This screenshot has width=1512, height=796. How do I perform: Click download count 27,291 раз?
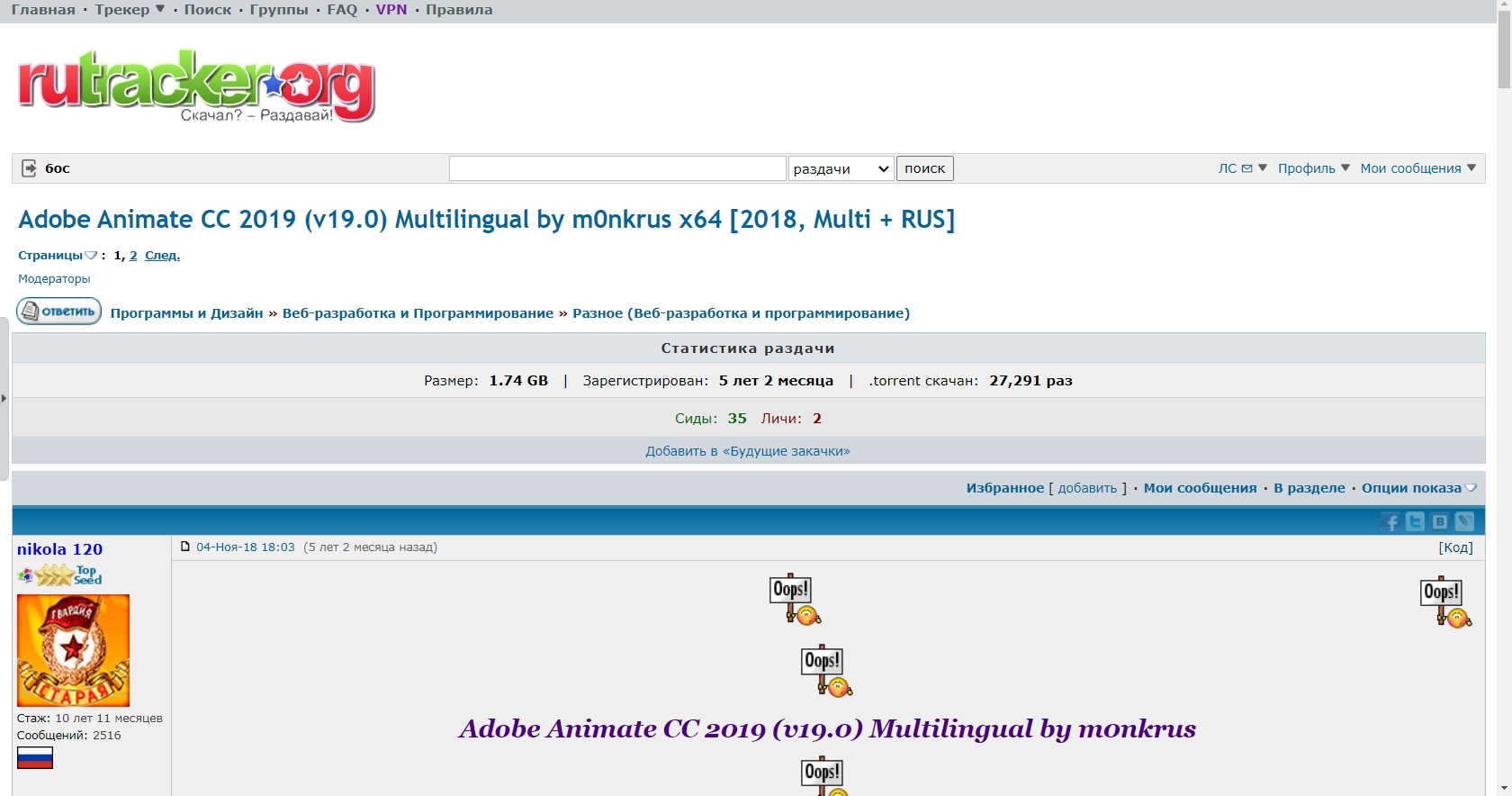coord(1030,381)
